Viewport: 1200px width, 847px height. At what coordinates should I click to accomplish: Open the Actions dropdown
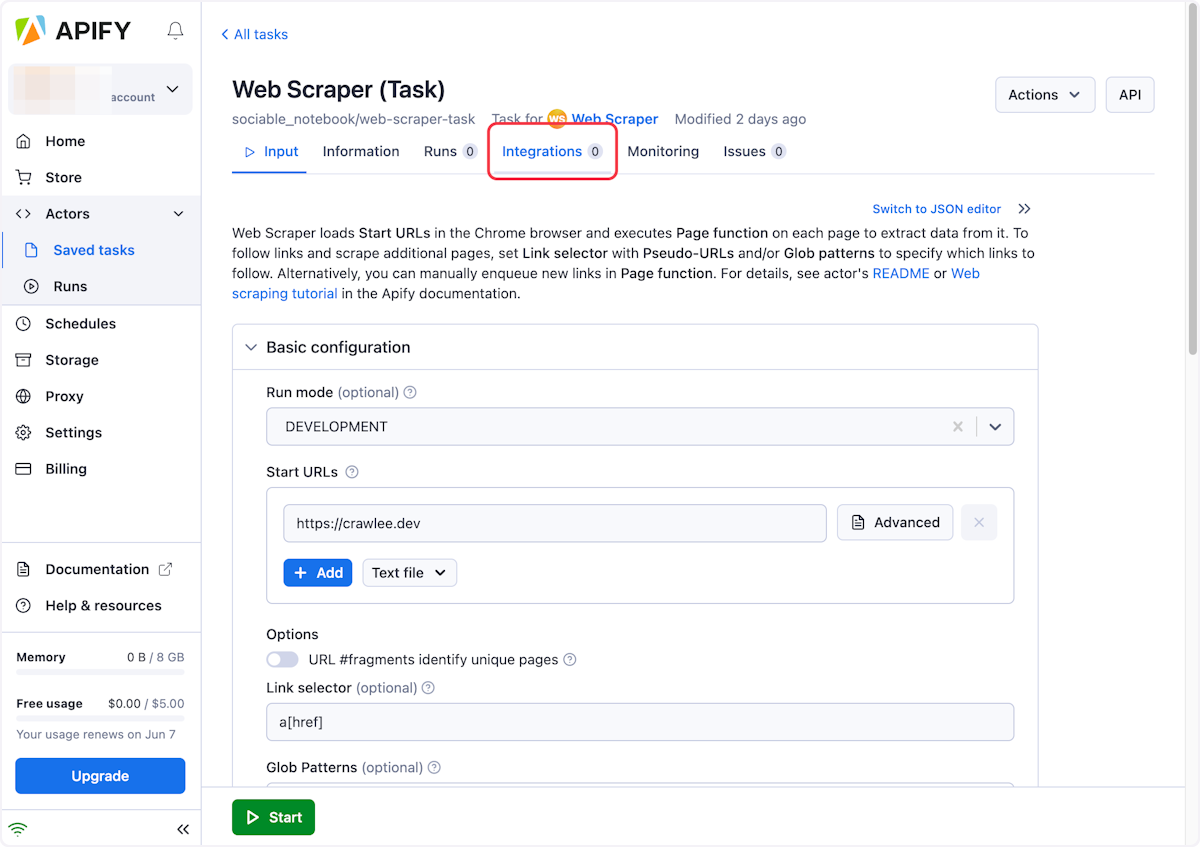point(1045,95)
